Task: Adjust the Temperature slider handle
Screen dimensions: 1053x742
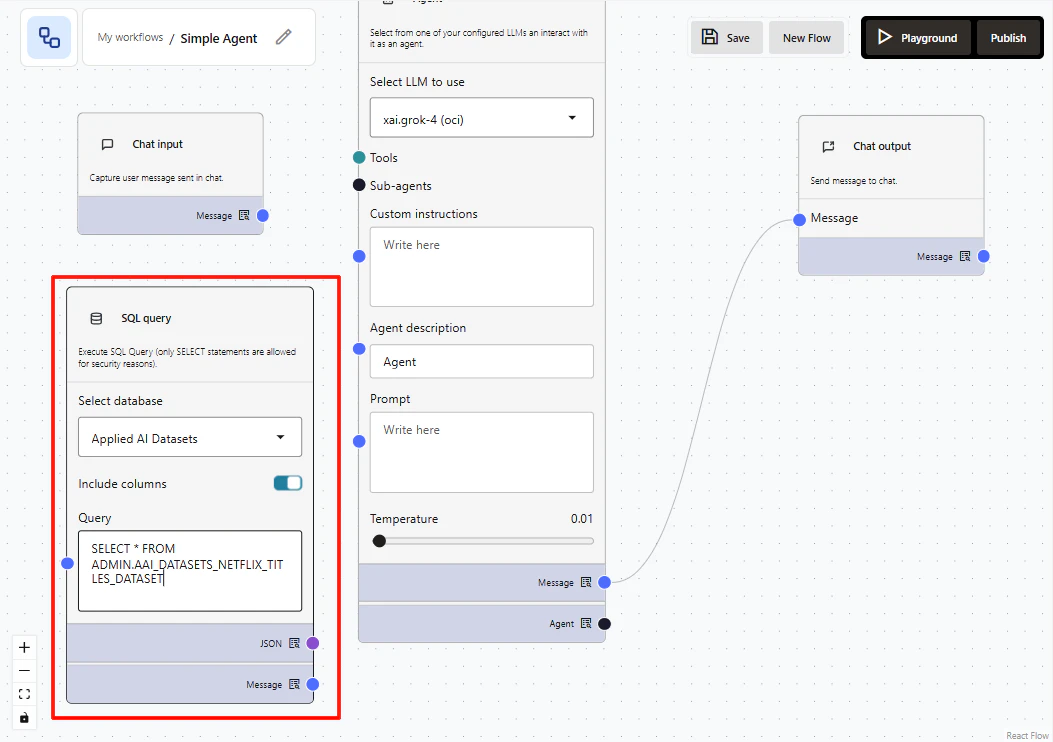Action: [x=379, y=541]
